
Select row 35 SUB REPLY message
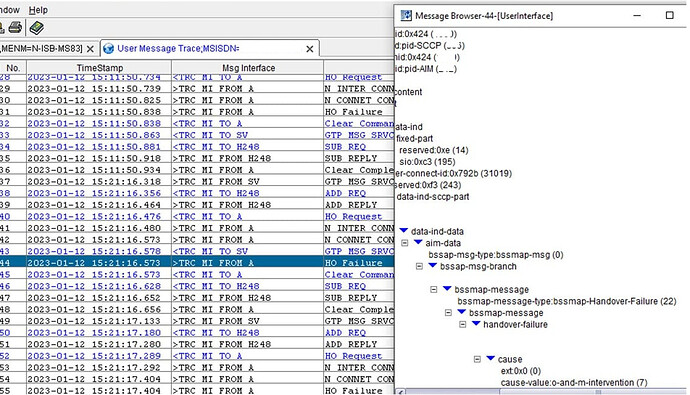pos(197,158)
